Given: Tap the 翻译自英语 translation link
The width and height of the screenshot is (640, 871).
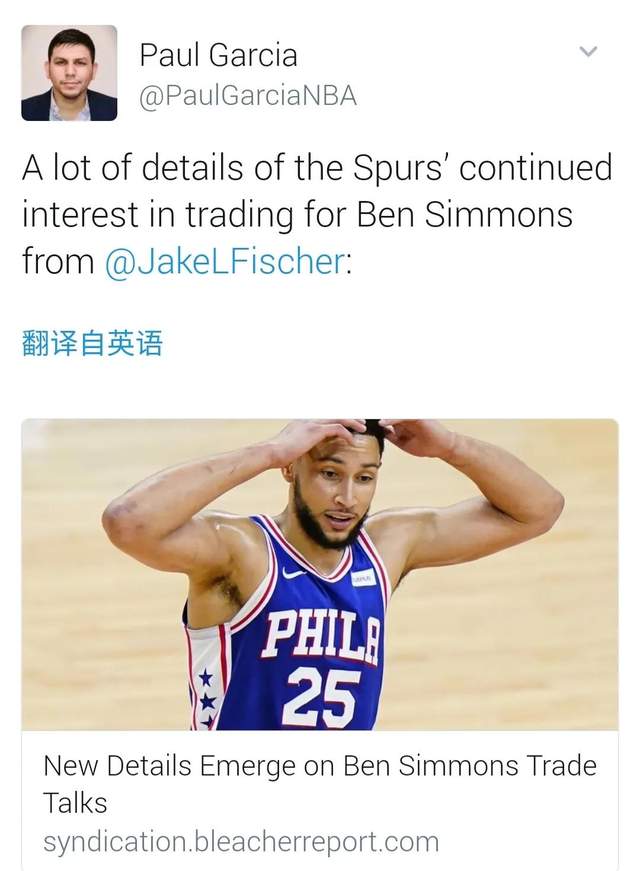Looking at the screenshot, I should [92, 342].
